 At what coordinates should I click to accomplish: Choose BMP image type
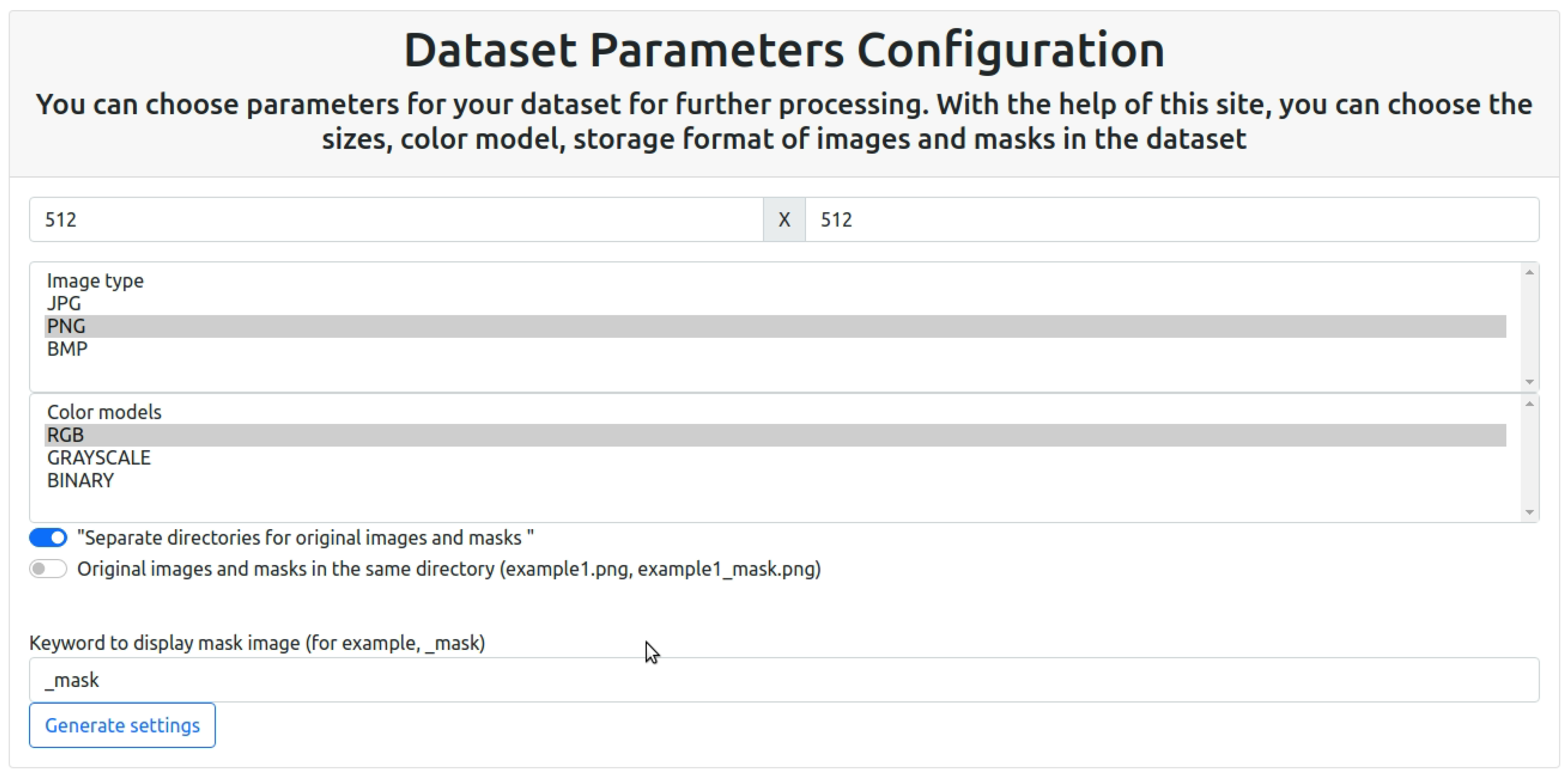point(67,349)
